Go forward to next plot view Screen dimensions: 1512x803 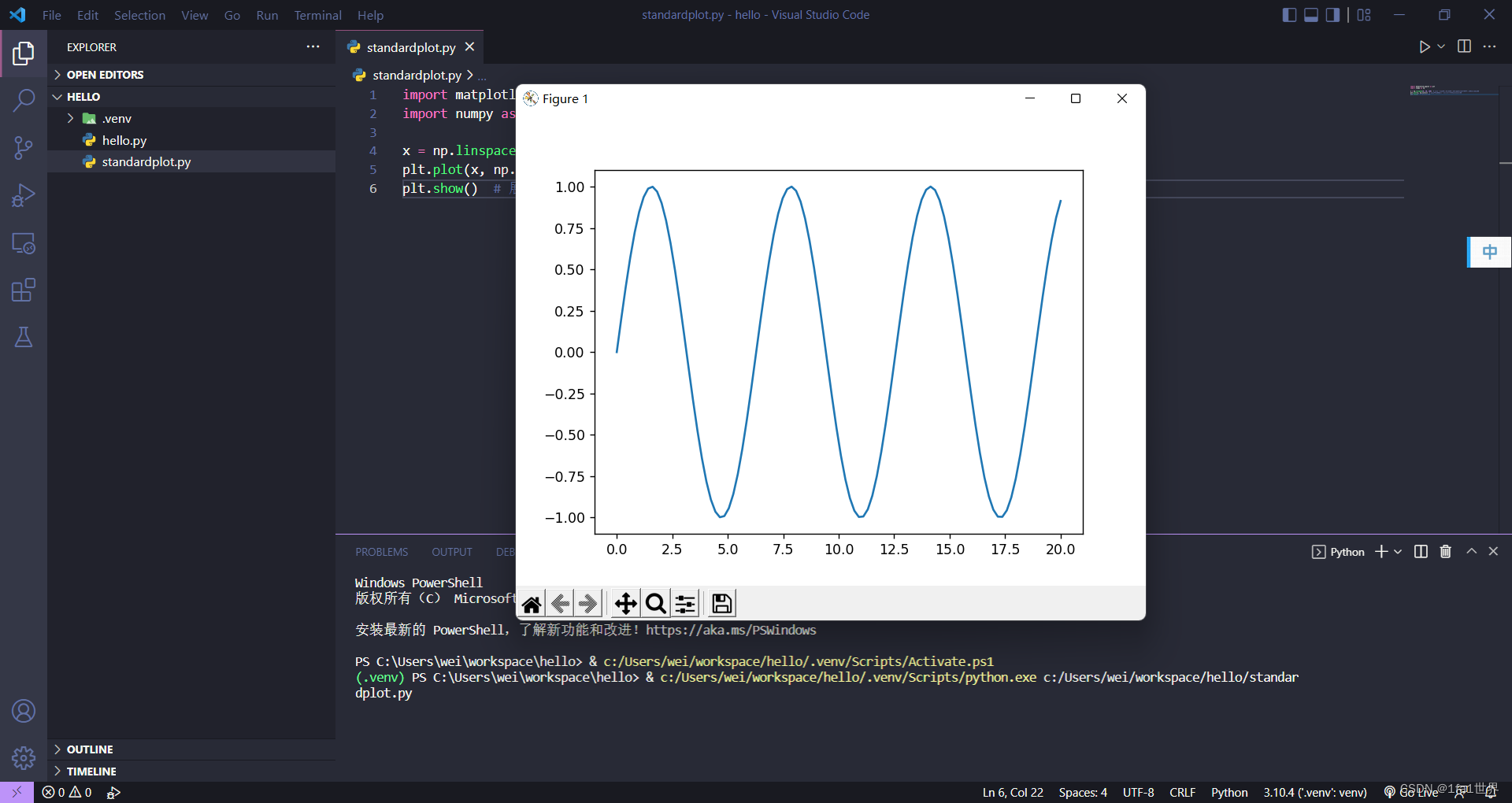tap(588, 604)
